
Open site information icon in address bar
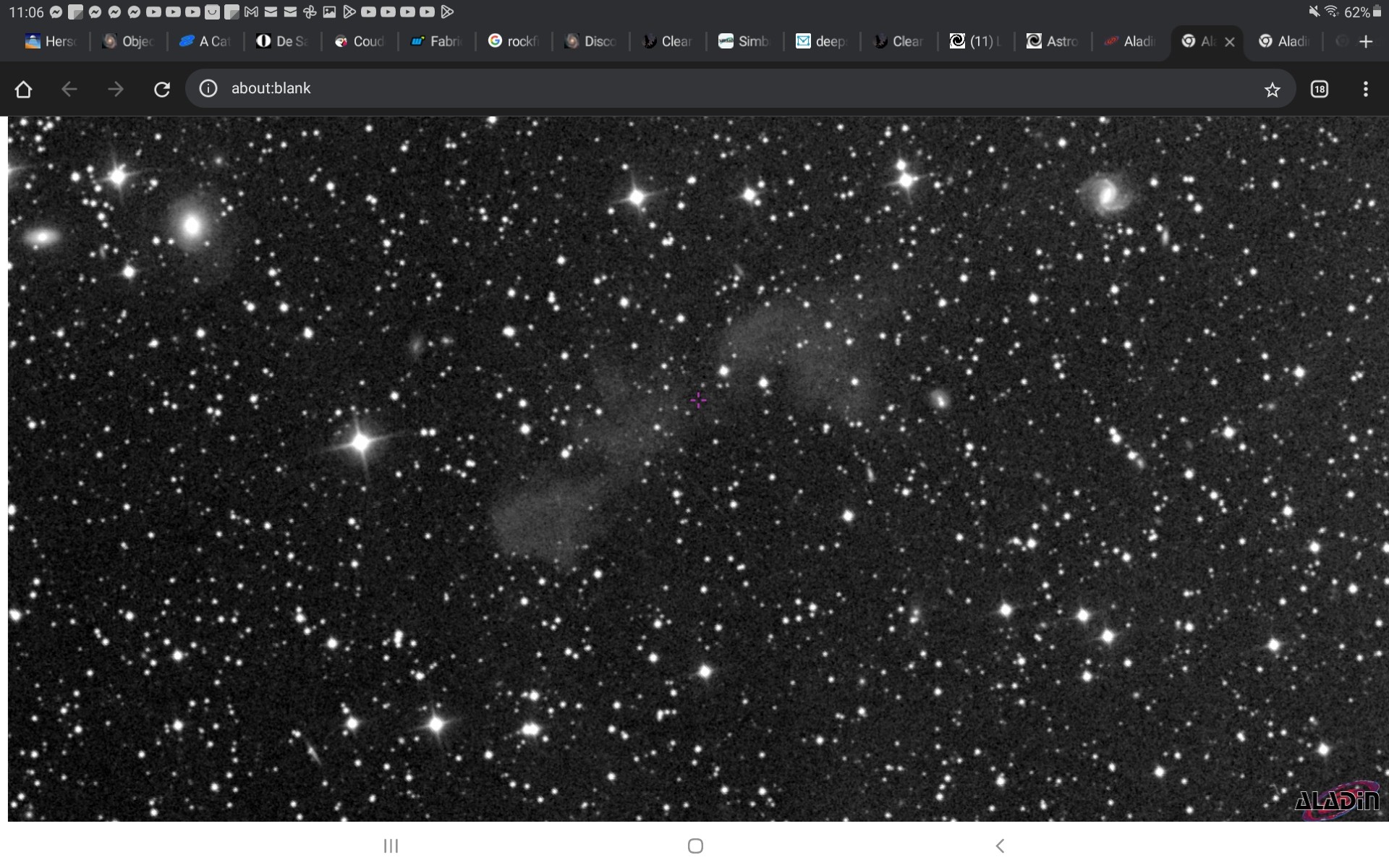[208, 88]
